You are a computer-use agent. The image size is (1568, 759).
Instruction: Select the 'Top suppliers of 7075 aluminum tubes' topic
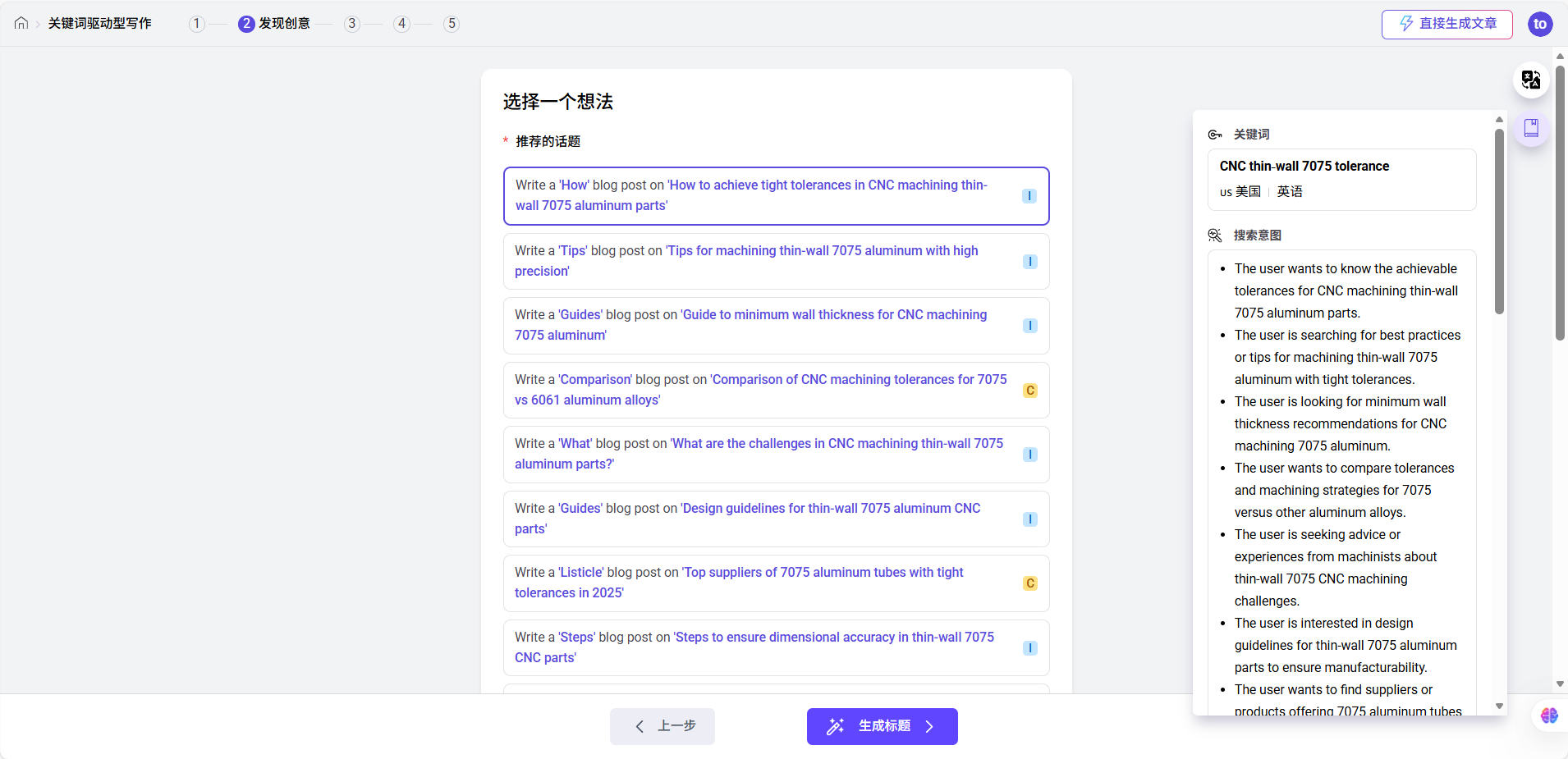coord(777,583)
